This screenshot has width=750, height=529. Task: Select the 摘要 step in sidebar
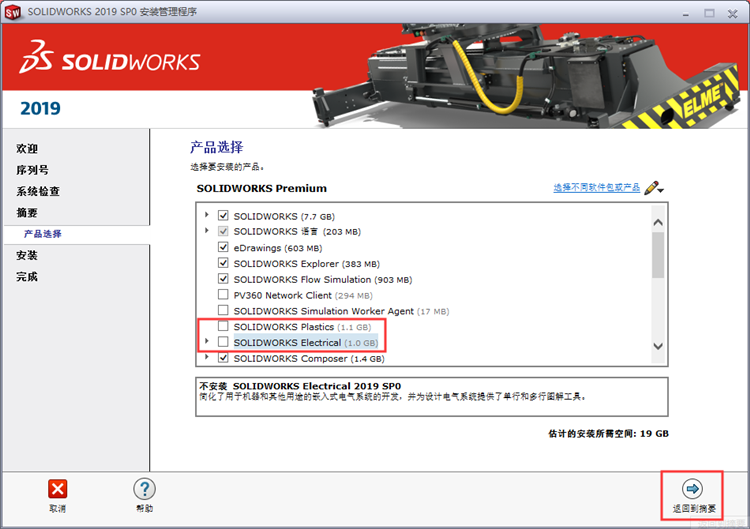click(x=27, y=212)
